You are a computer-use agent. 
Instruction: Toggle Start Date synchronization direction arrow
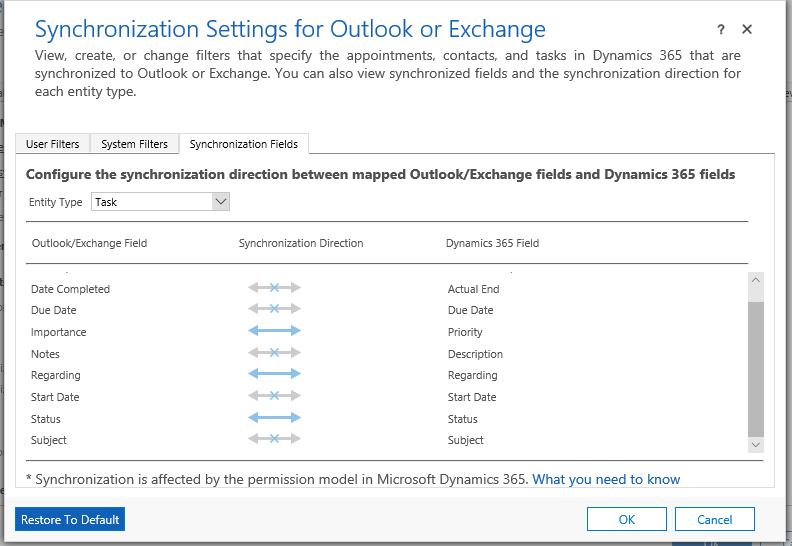click(x=274, y=397)
